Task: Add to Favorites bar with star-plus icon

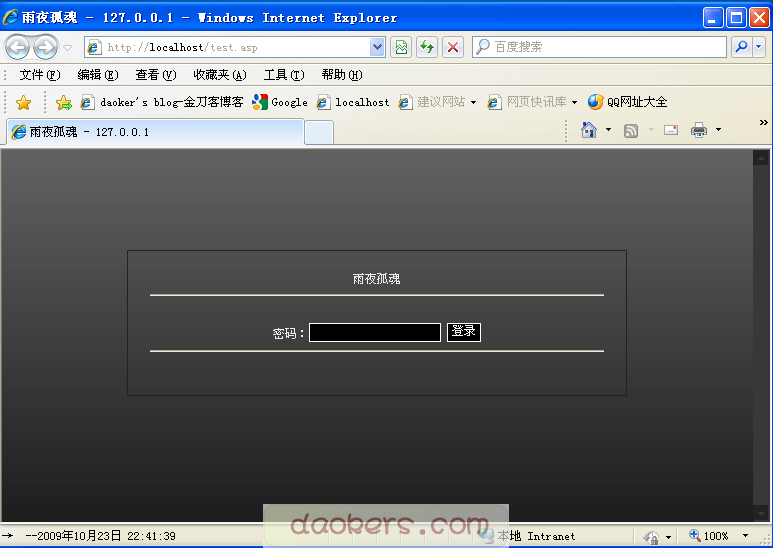Action: pyautogui.click(x=64, y=103)
